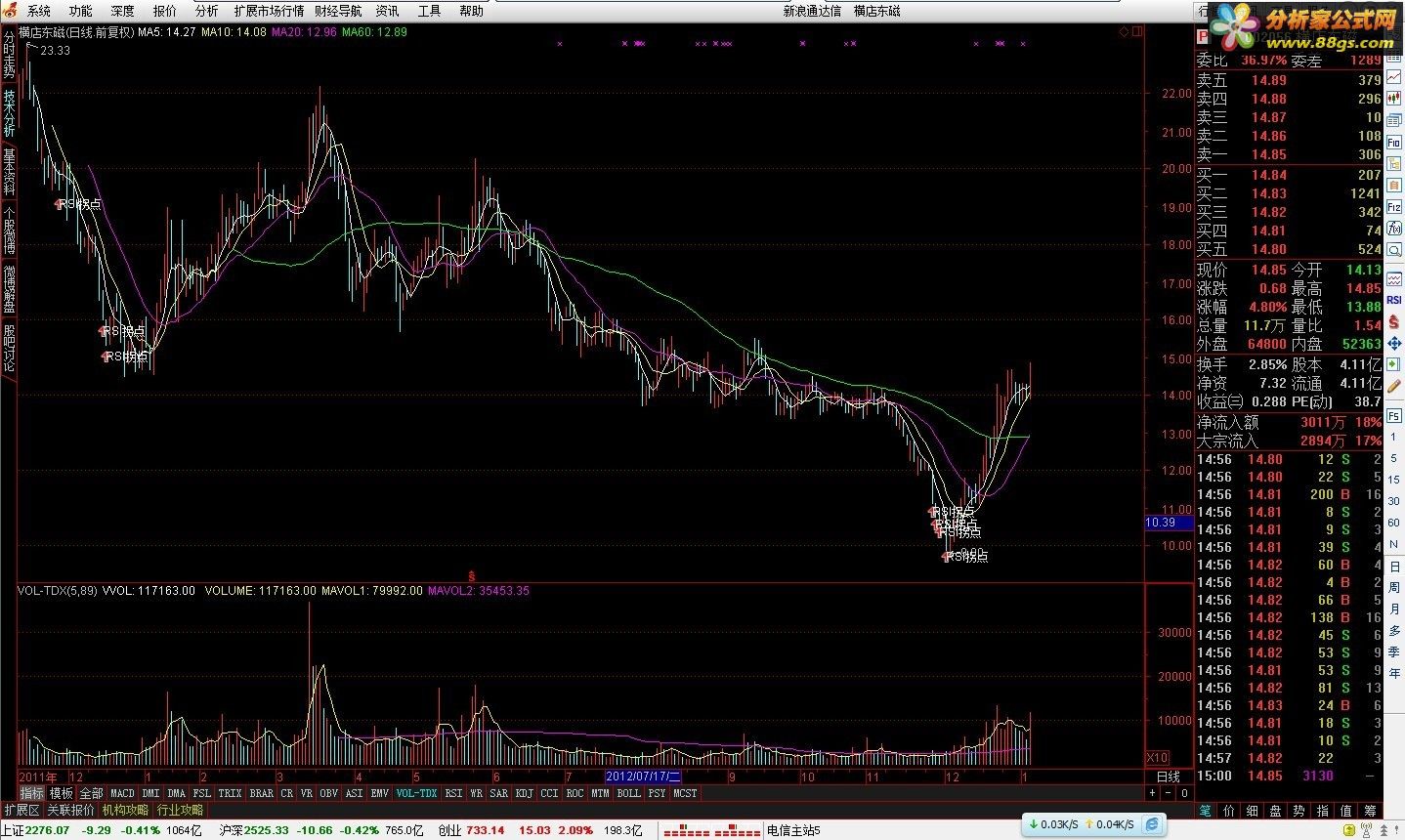Image resolution: width=1405 pixels, height=840 pixels.
Task: Open the tree structure icon in right toolbar
Action: click(1394, 163)
